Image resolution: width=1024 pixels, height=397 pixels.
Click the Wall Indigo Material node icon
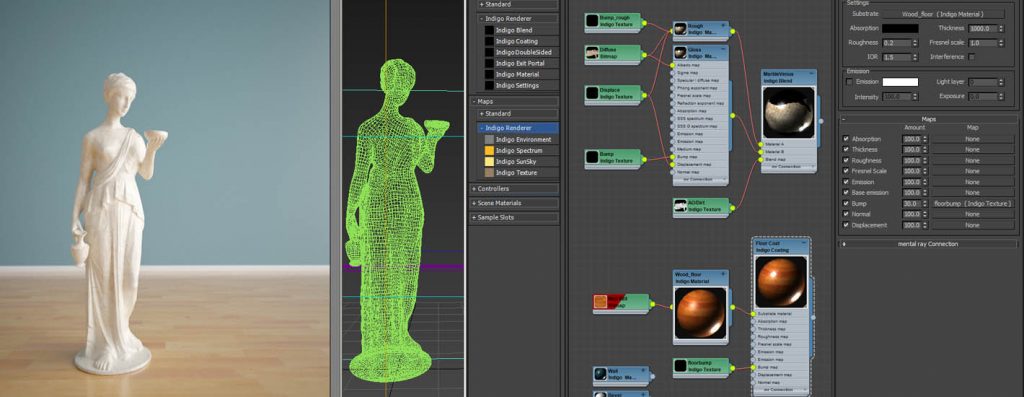[601, 374]
